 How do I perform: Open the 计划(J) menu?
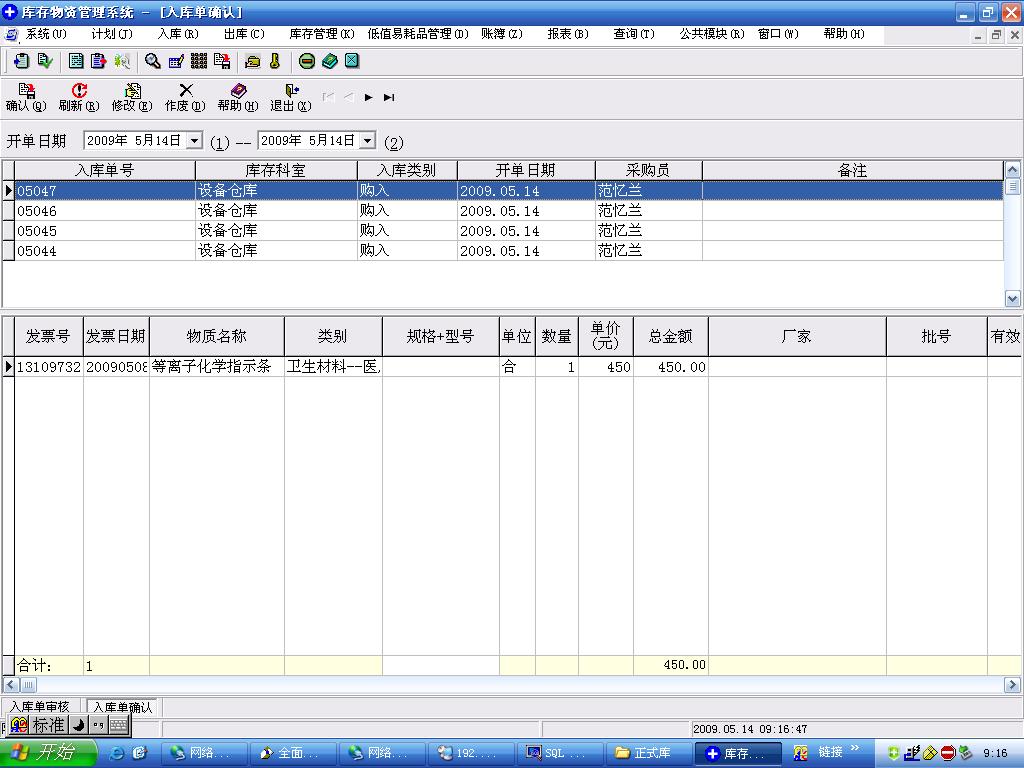coord(112,34)
